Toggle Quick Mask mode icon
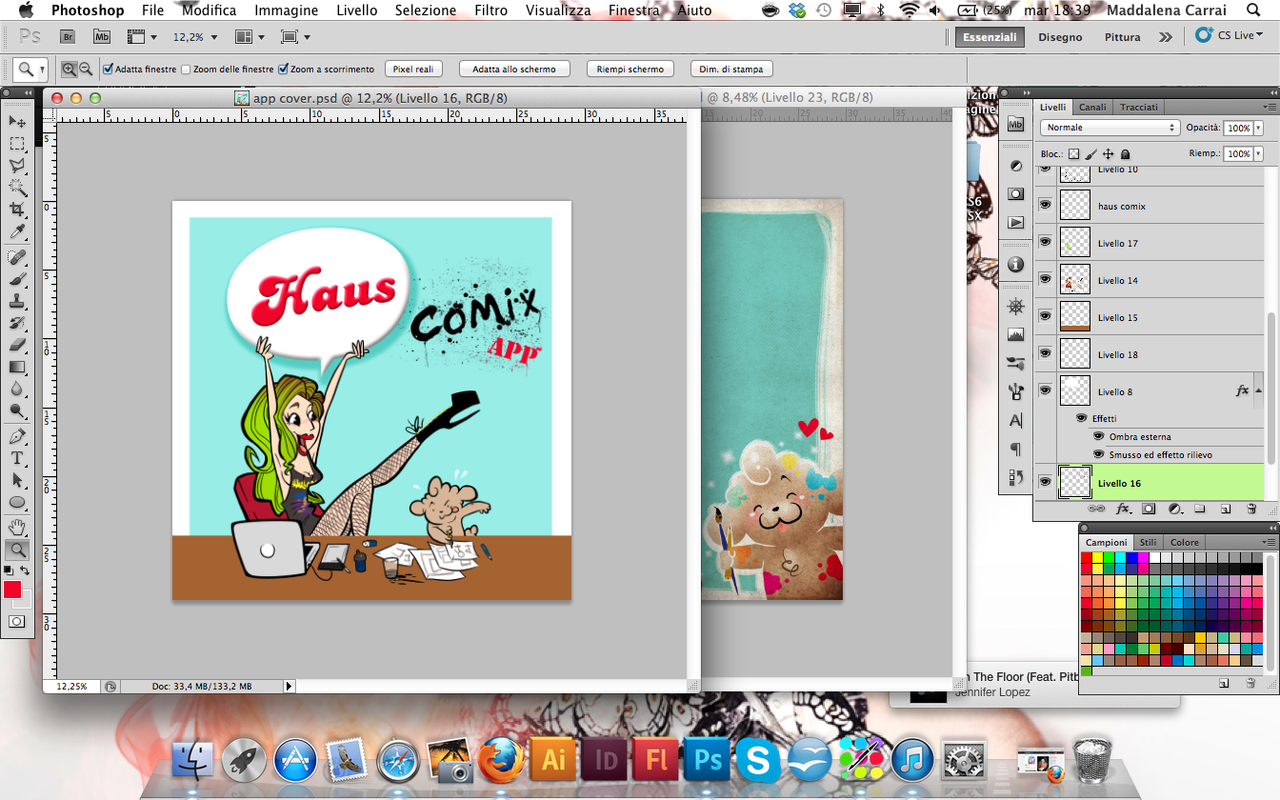This screenshot has width=1280, height=800. [17, 622]
